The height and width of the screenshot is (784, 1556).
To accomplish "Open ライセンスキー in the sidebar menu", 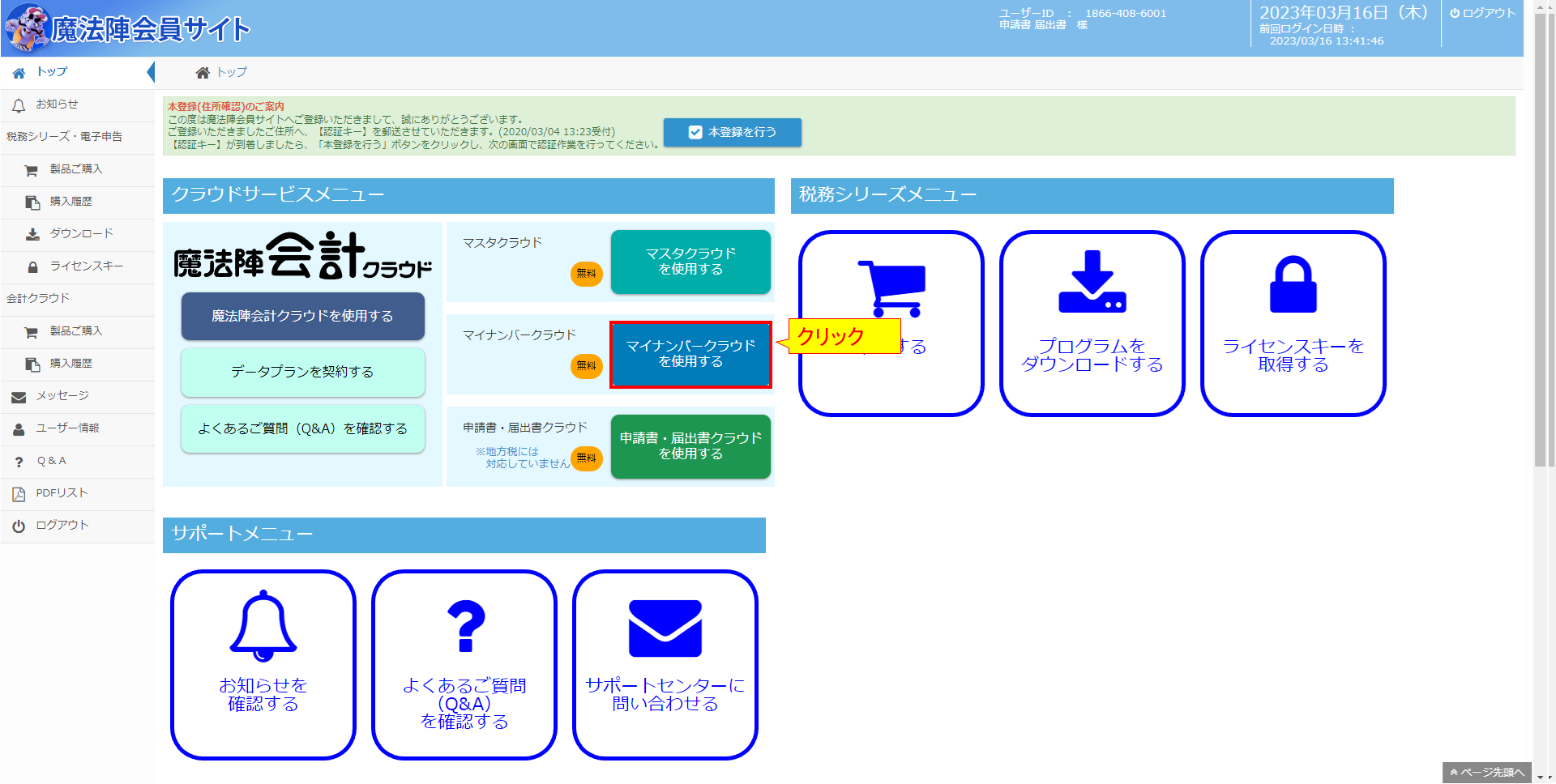I will (x=78, y=267).
